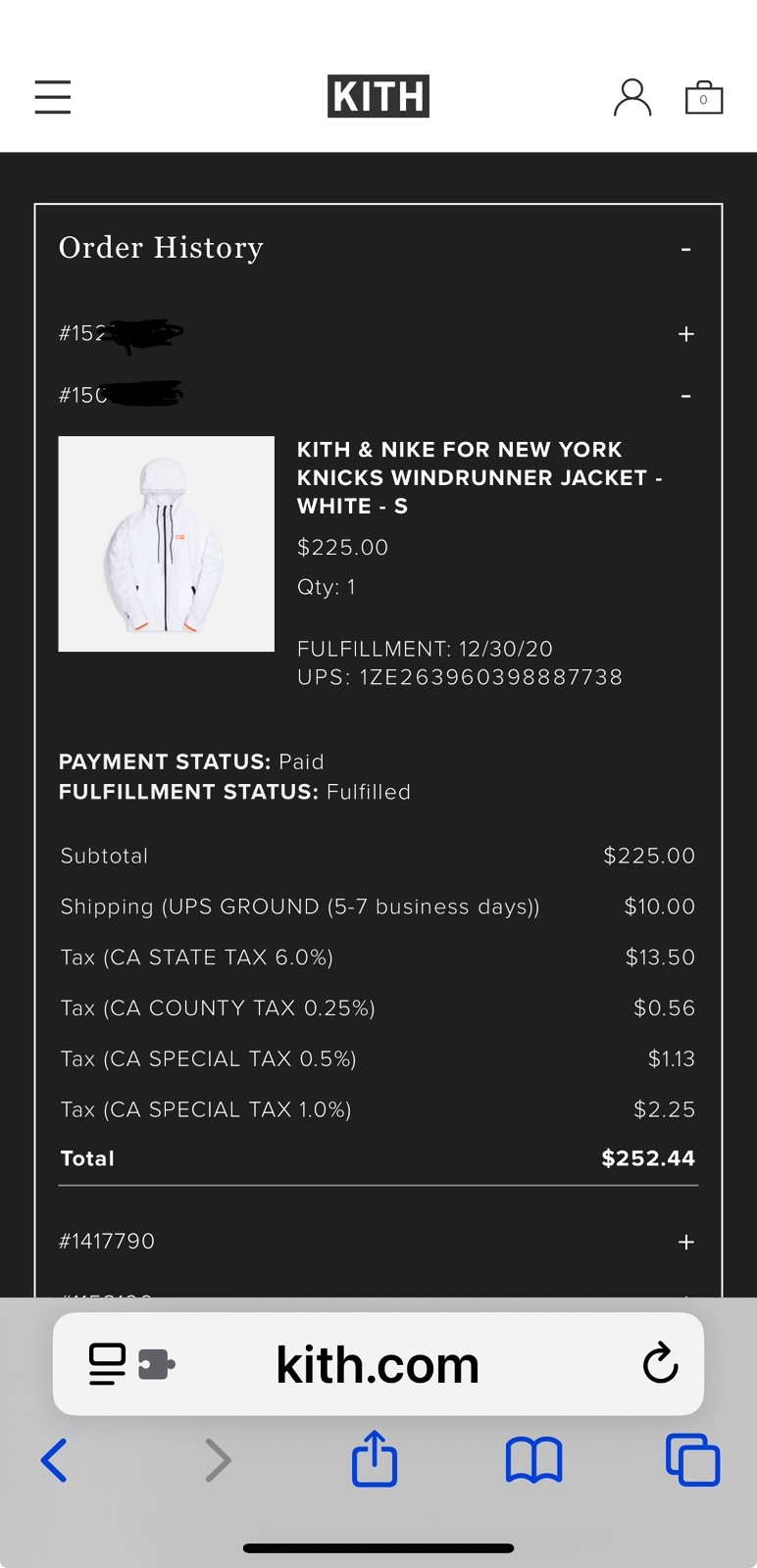Open the Safari tabs overview icon
Viewport: 757px width, 1568px height.
point(692,1460)
